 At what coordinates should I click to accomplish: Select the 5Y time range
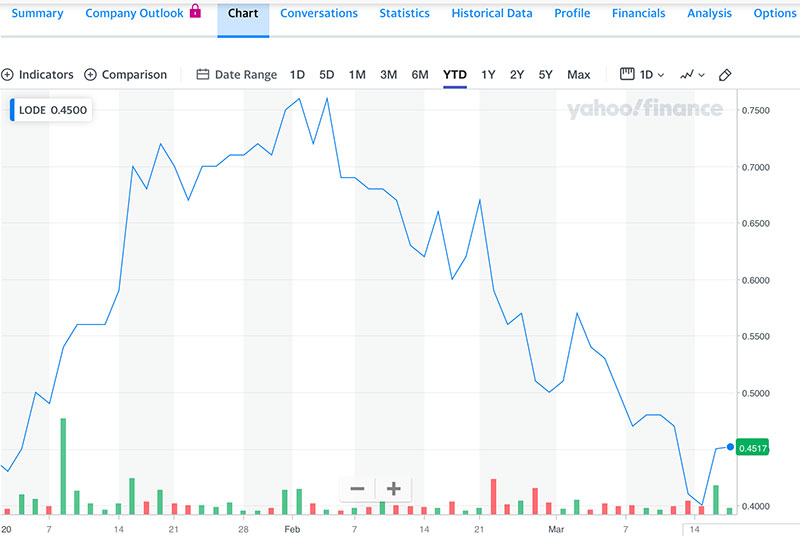click(545, 75)
